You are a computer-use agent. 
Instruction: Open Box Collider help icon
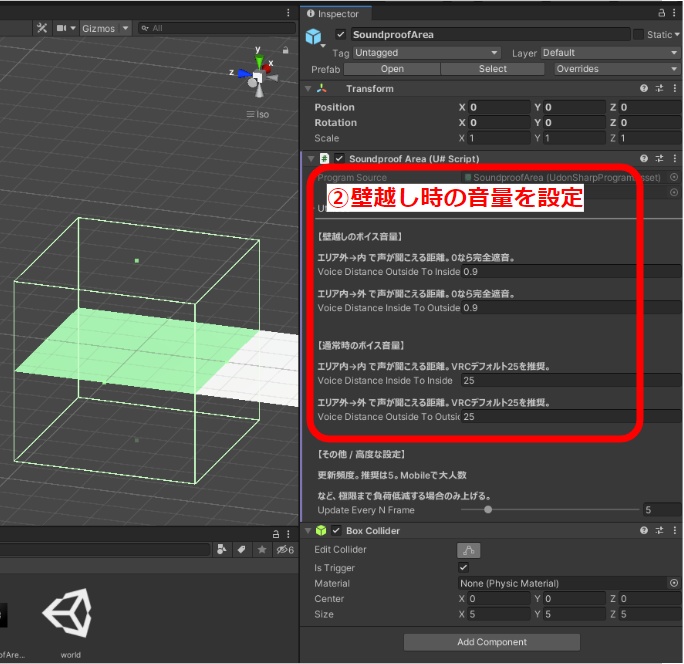click(x=644, y=531)
